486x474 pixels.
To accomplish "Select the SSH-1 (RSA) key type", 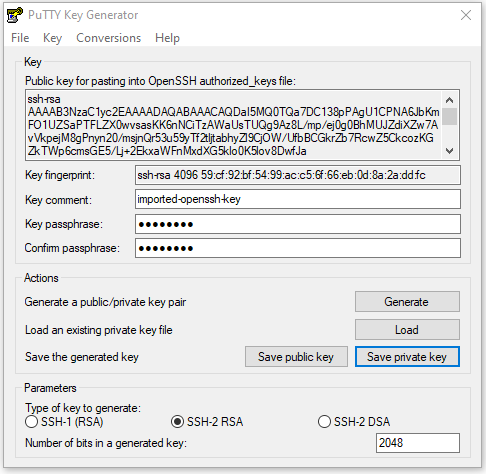I will coord(64,422).
